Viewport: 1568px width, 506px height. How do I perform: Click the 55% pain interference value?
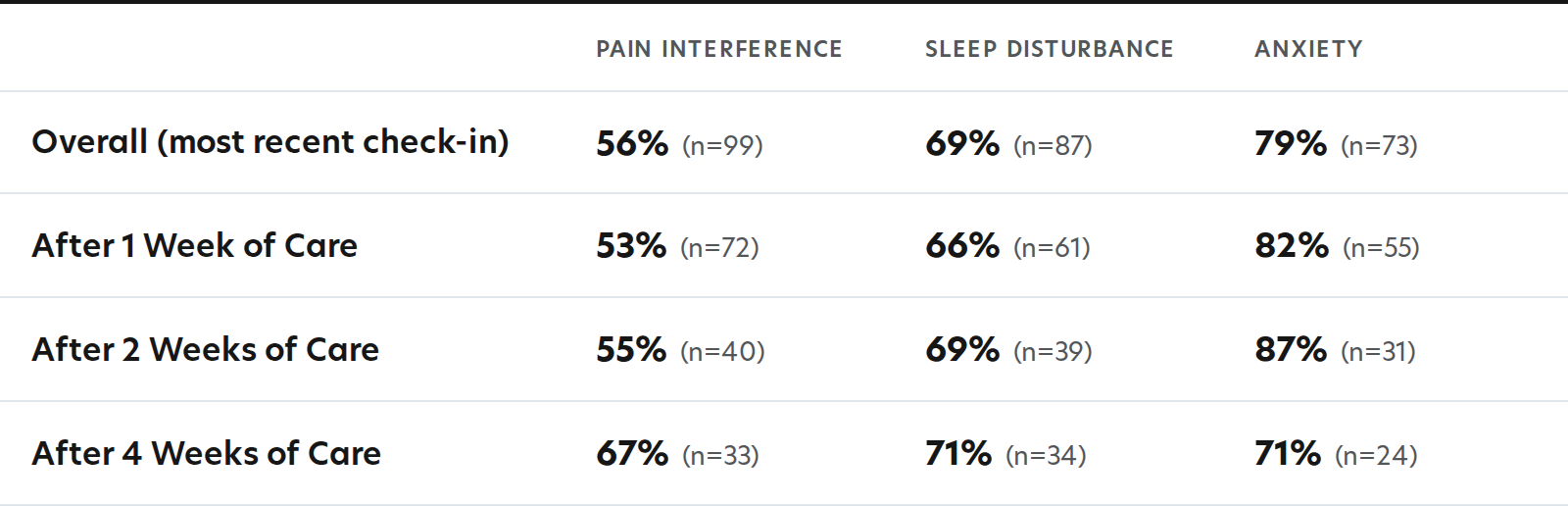click(631, 350)
